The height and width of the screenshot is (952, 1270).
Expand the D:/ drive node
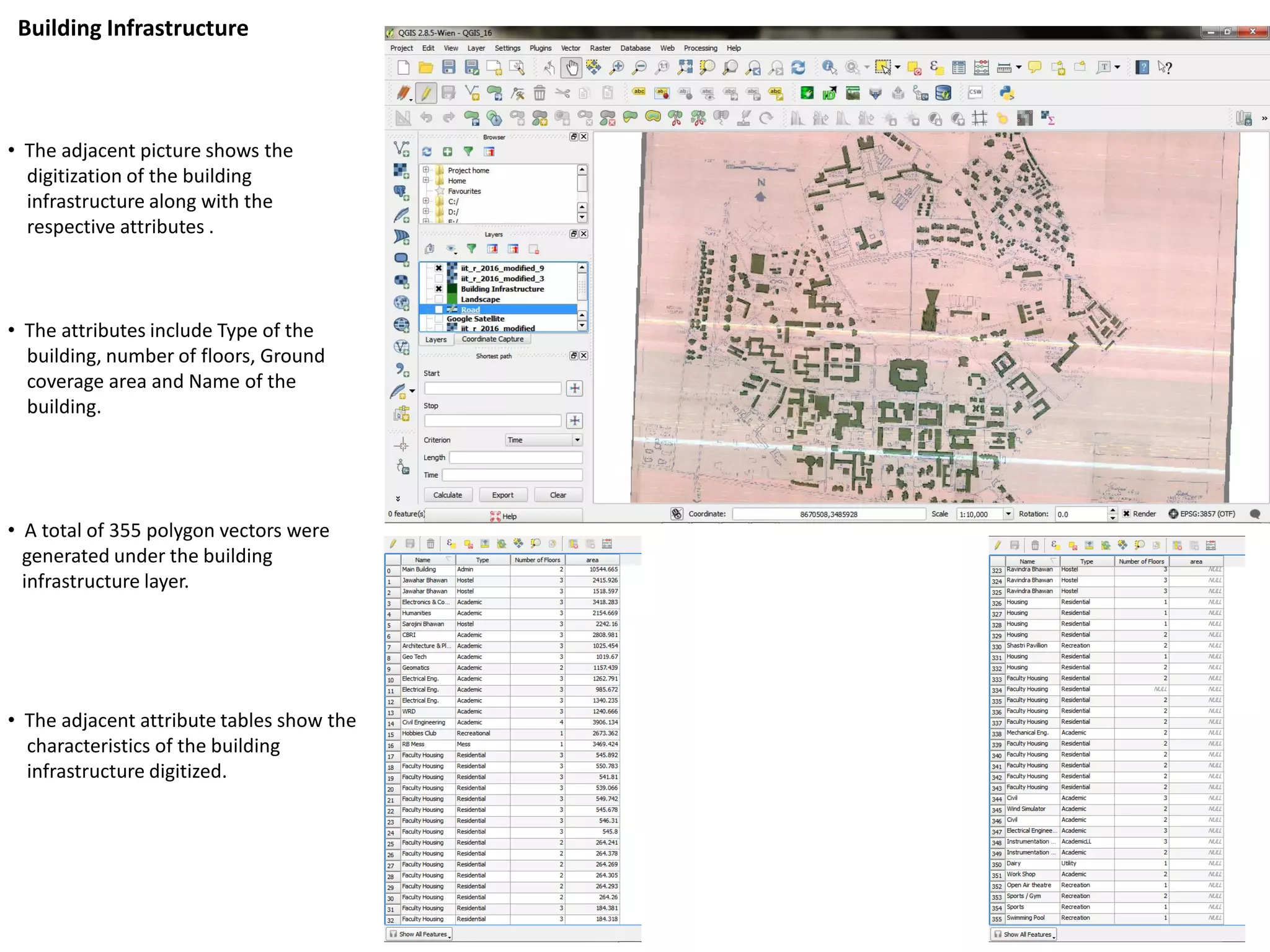pos(426,211)
